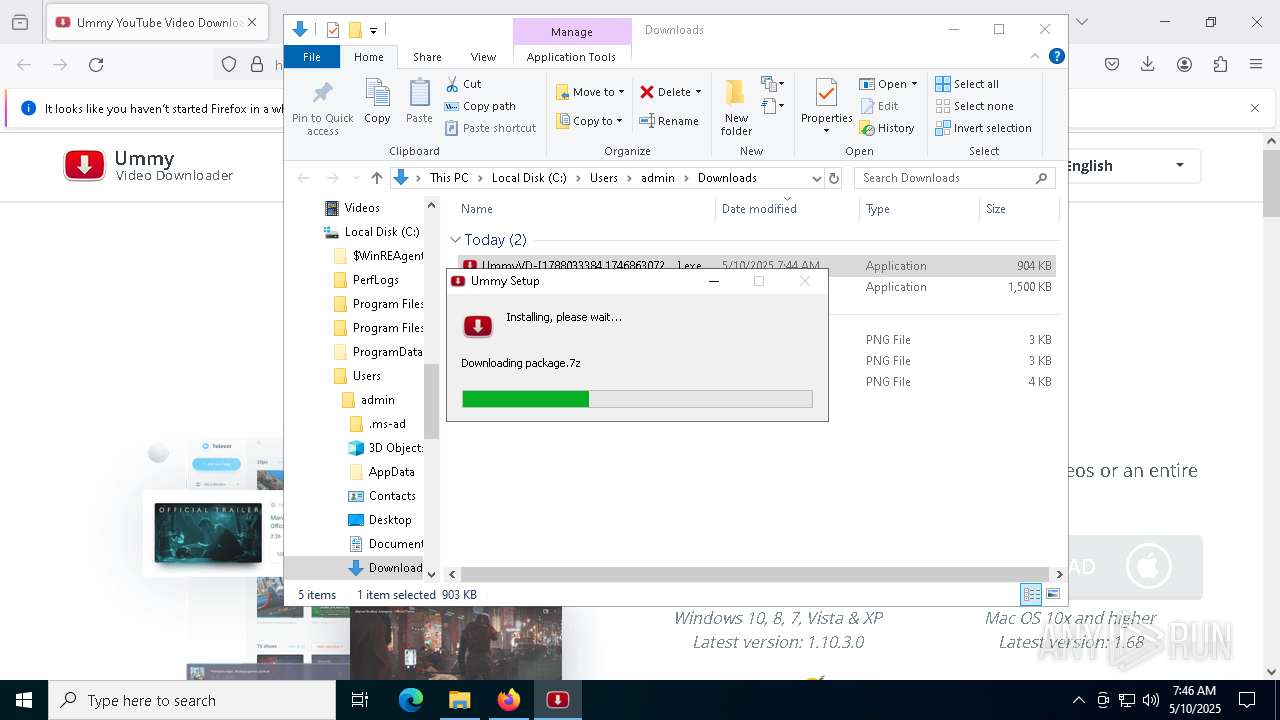Open Firefox extensions puzzle icon
Viewport: 1280px width, 720px height.
(x=1220, y=65)
